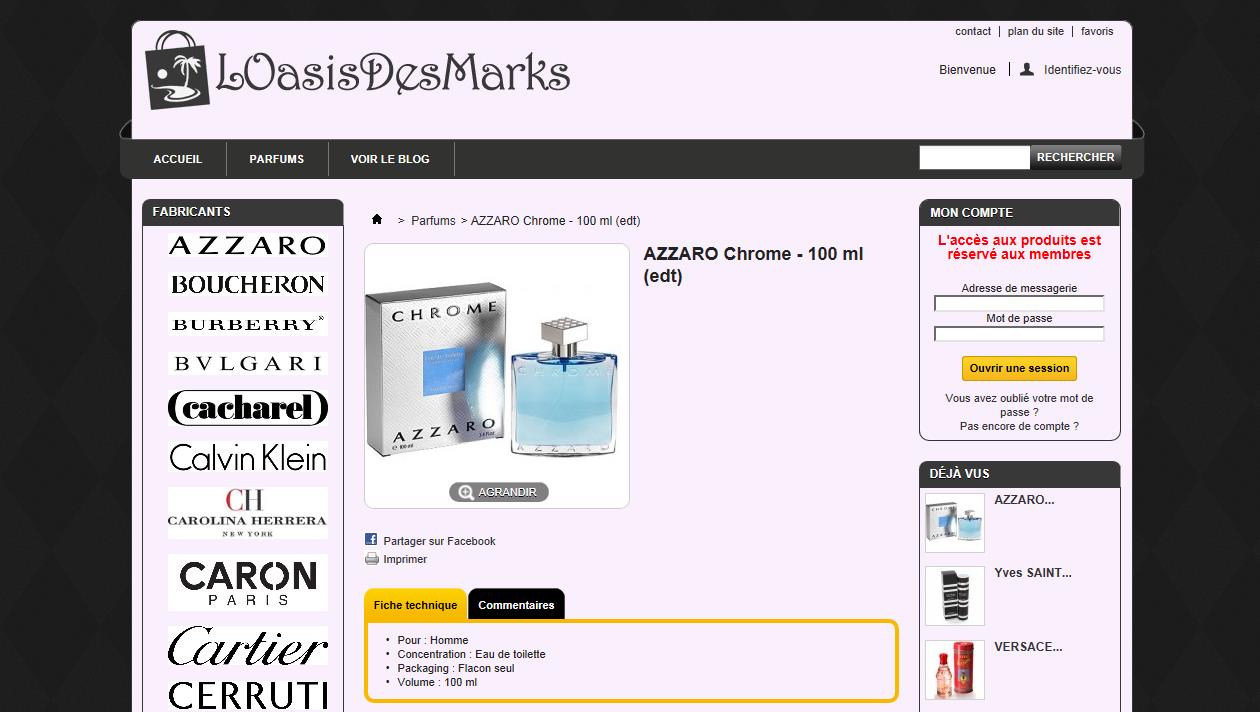Focus the Mot de passe field
Viewport: 1260px width, 712px height.
point(1019,334)
